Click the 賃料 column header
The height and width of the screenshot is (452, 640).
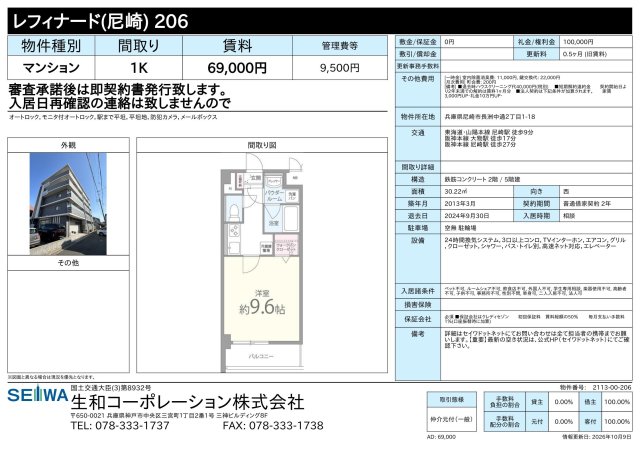(238, 46)
